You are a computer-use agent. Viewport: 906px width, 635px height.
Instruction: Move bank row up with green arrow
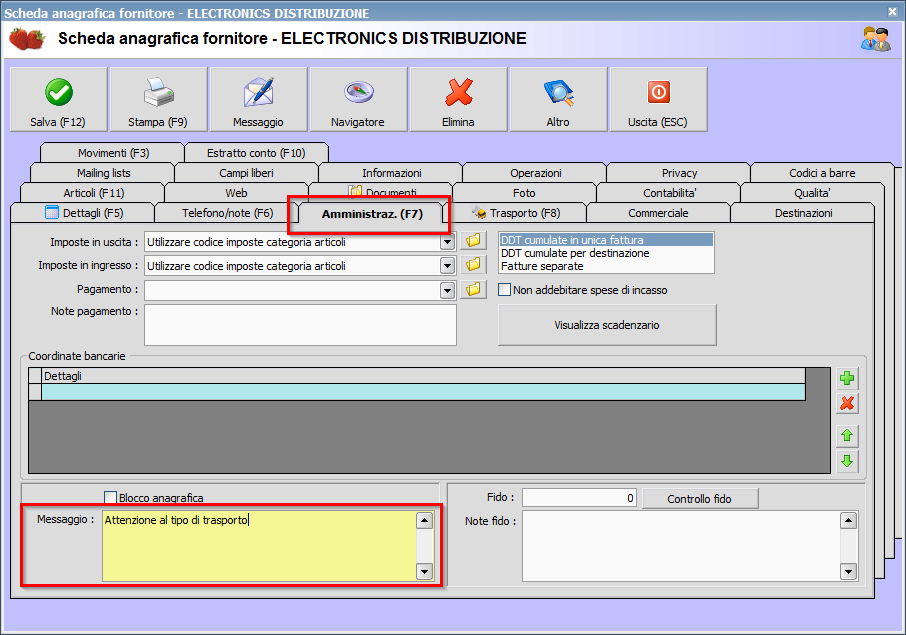point(847,436)
